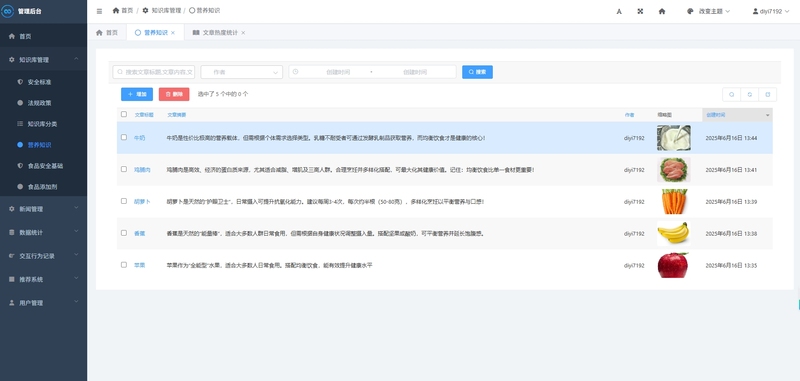Click the magnifier icon in the search input
800x381 pixels.
pos(120,72)
